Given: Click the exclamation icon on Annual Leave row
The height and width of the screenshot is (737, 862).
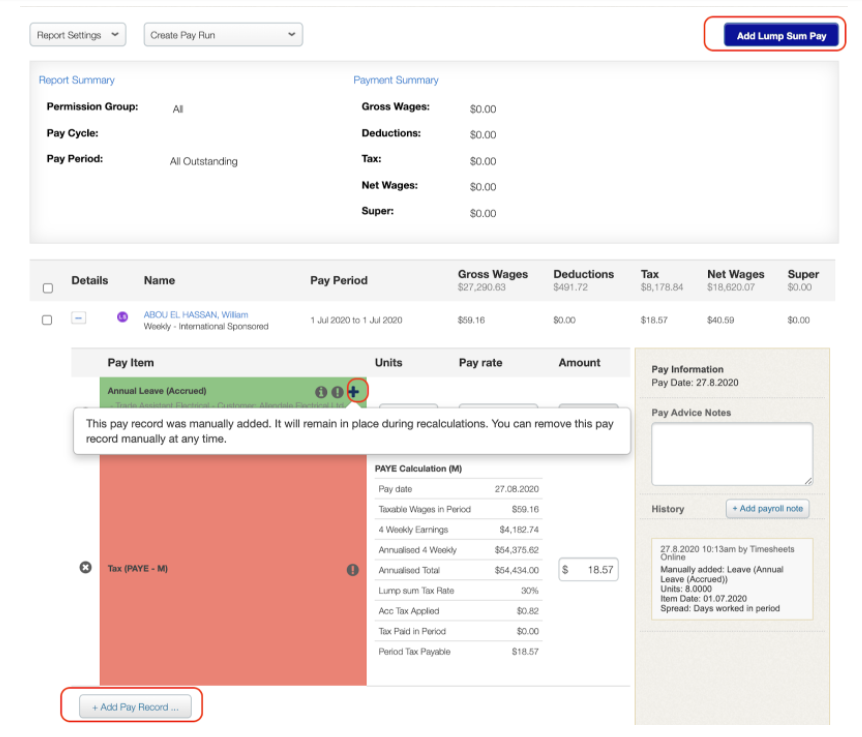Looking at the screenshot, I should click(x=337, y=392).
